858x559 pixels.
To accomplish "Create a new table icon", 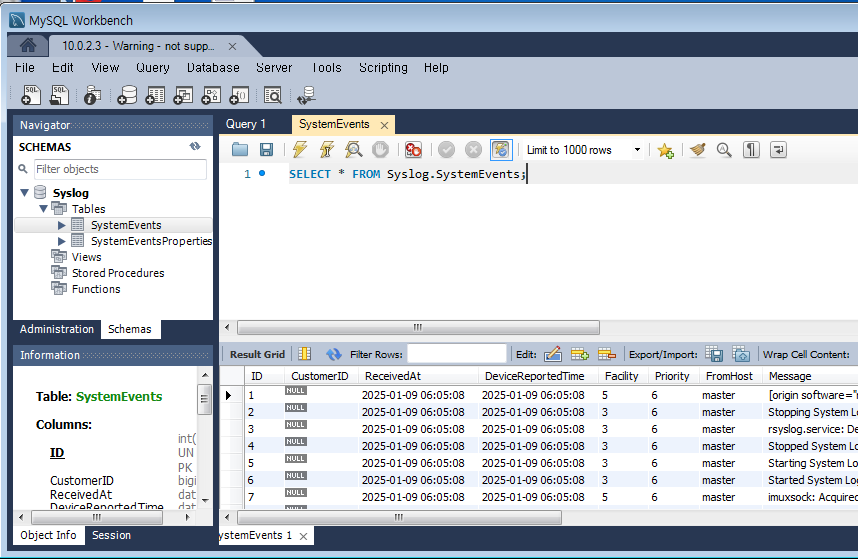I will click(155, 95).
